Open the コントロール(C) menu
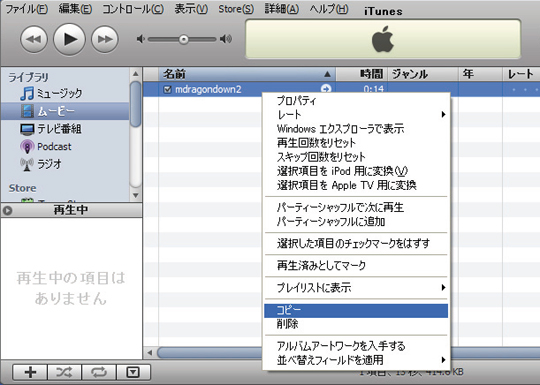The width and height of the screenshot is (540, 385). [133, 9]
